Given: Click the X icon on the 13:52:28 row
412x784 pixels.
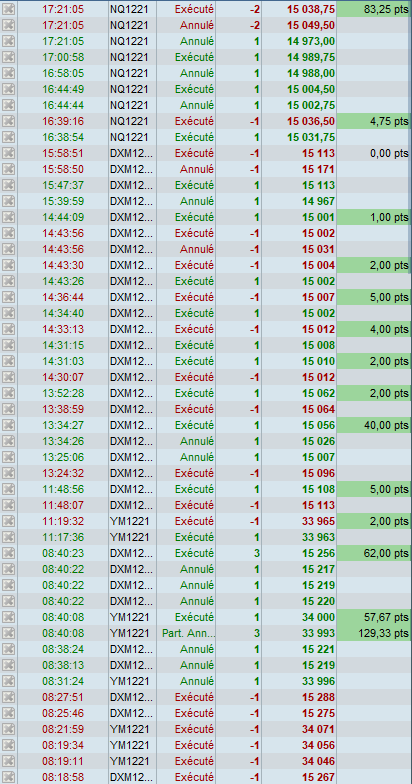Looking at the screenshot, I should point(8,393).
